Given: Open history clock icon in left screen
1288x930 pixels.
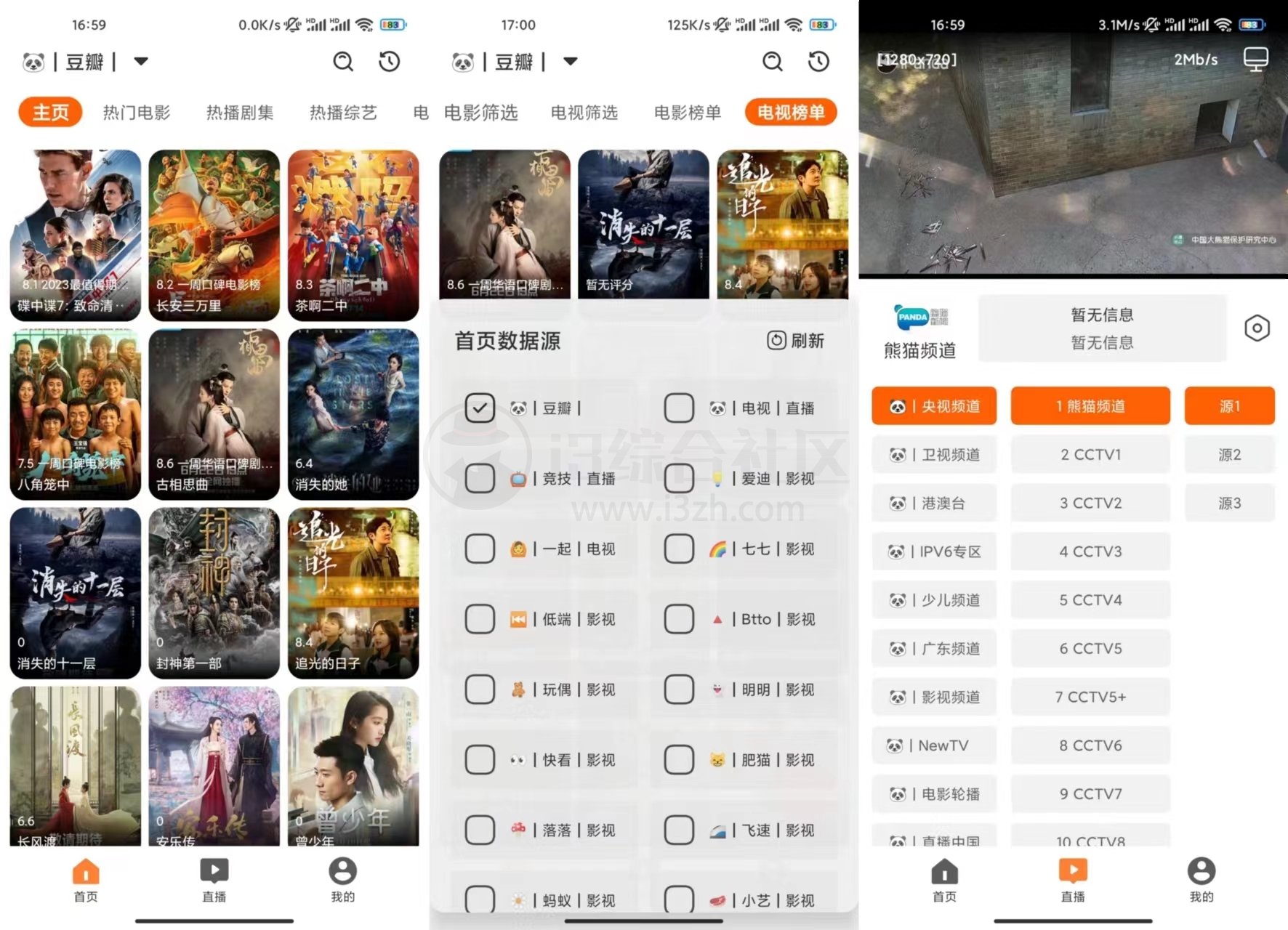Looking at the screenshot, I should [390, 62].
